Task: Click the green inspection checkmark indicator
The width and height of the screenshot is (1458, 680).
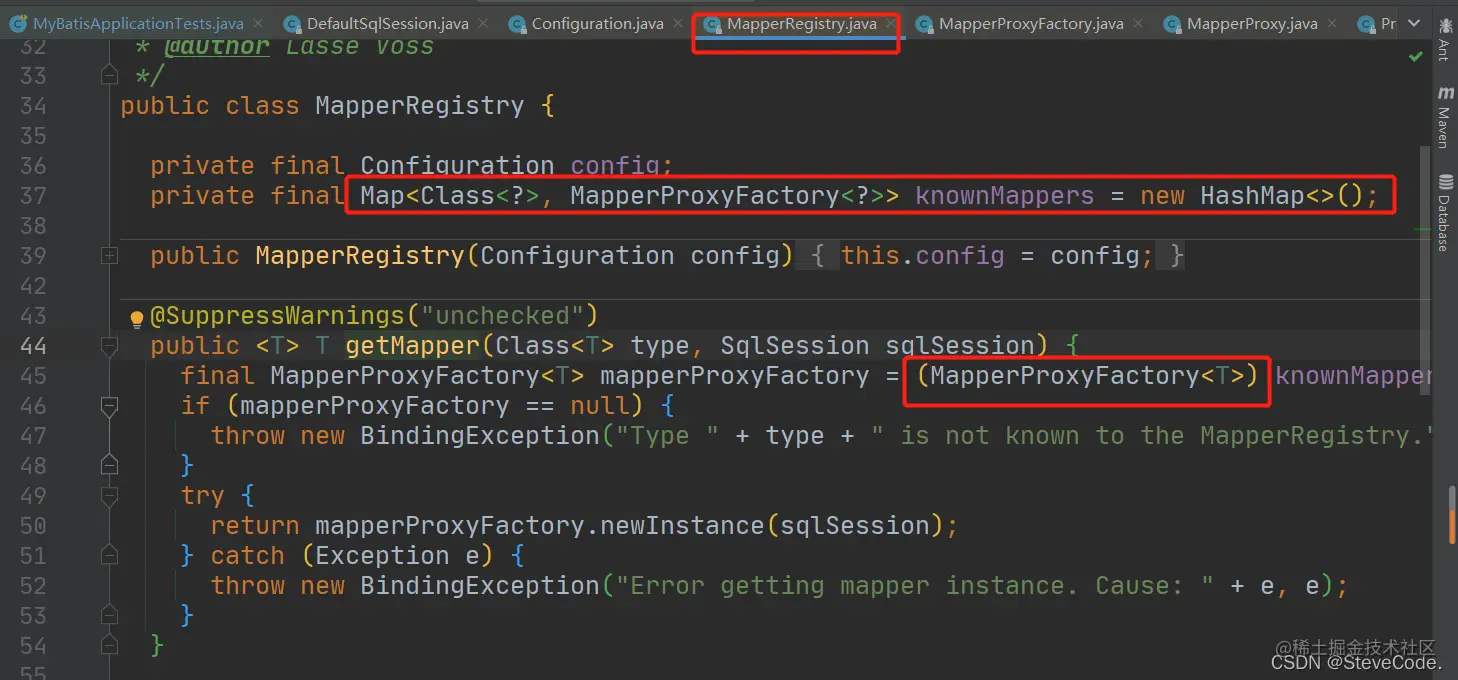Action: coord(1415,57)
